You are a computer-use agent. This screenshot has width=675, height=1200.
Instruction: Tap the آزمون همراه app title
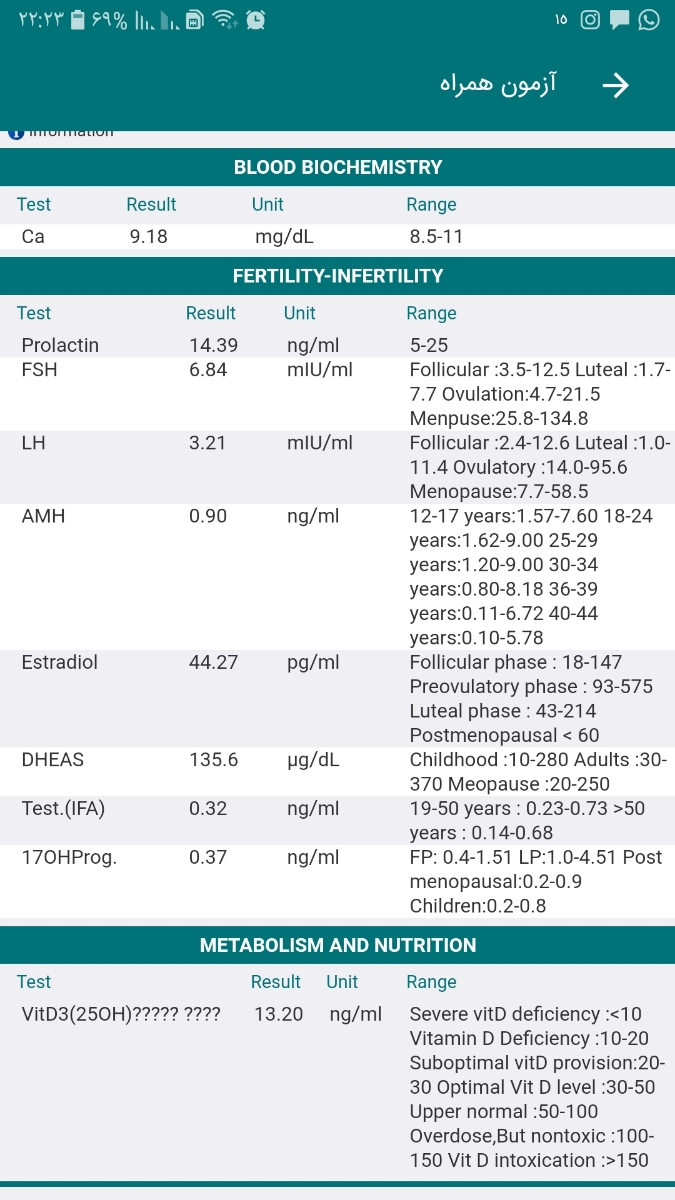click(x=499, y=85)
